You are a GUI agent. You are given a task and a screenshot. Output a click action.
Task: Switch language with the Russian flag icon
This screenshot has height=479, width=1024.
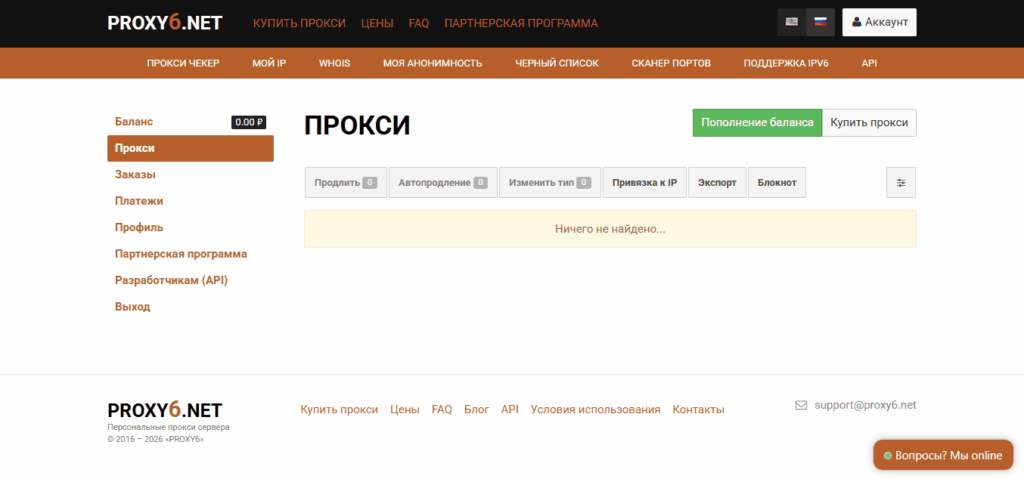(820, 22)
